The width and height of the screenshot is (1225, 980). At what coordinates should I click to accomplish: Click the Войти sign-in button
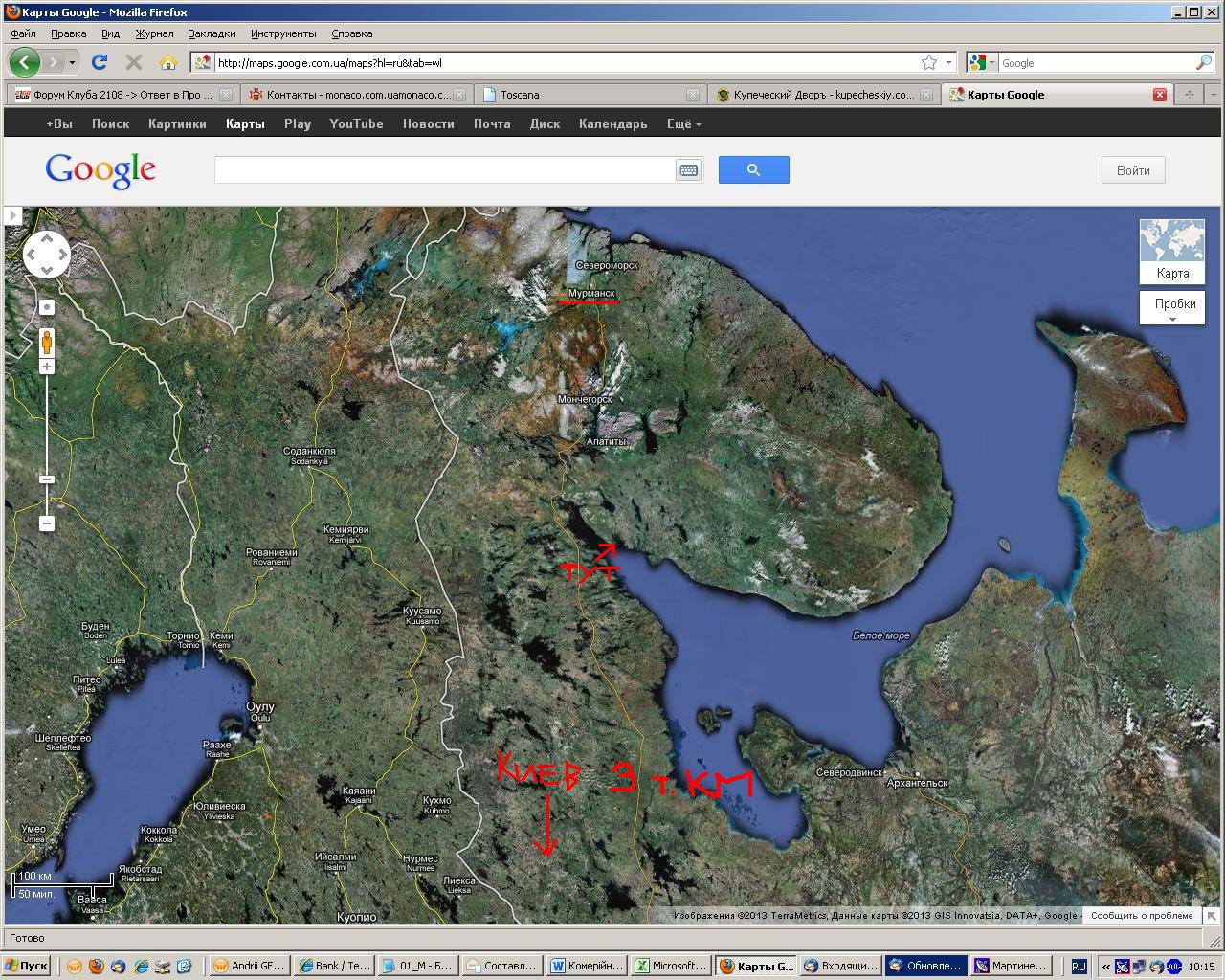coord(1133,170)
